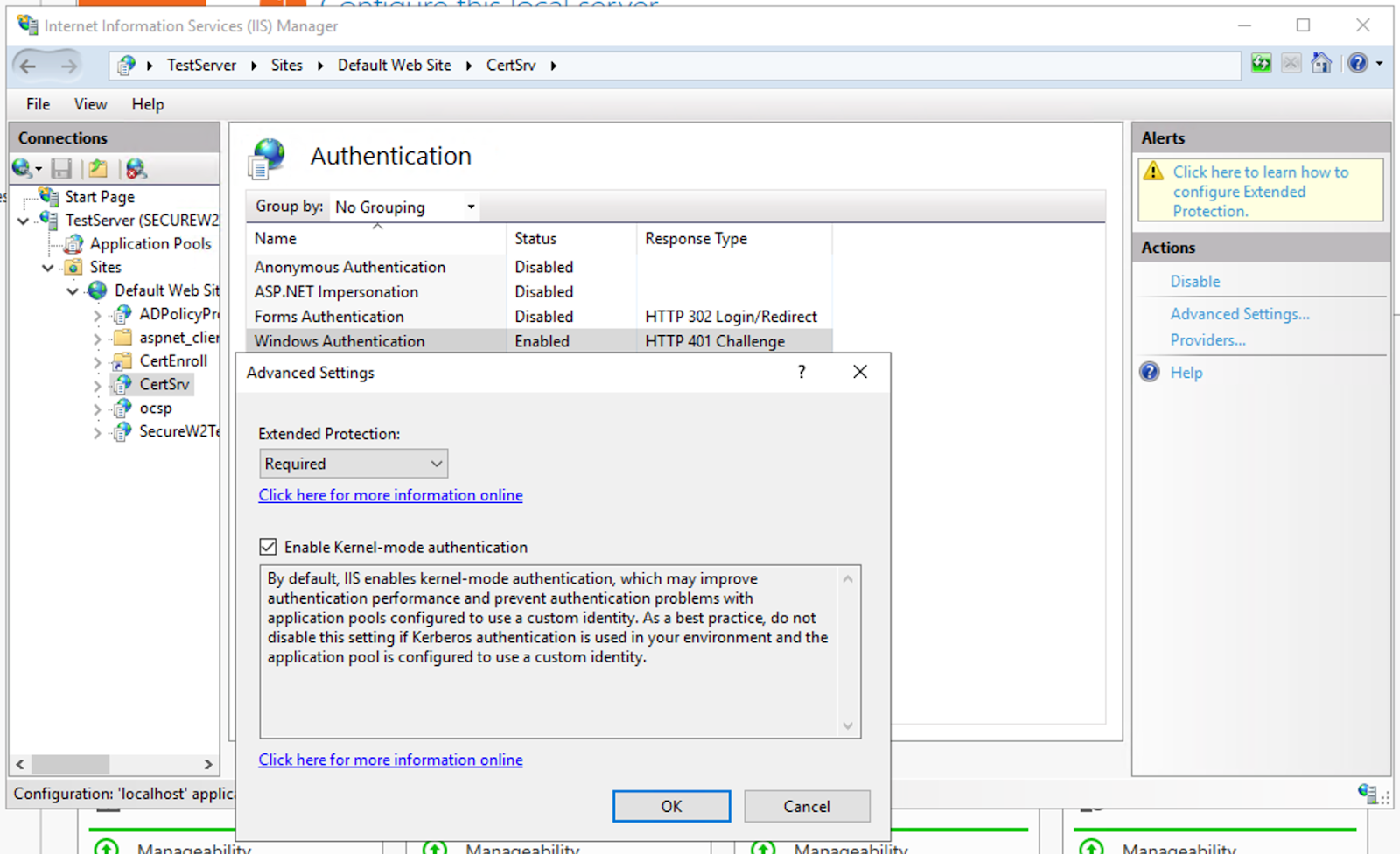Image resolution: width=1400 pixels, height=854 pixels.
Task: Open the View menu
Action: point(90,104)
